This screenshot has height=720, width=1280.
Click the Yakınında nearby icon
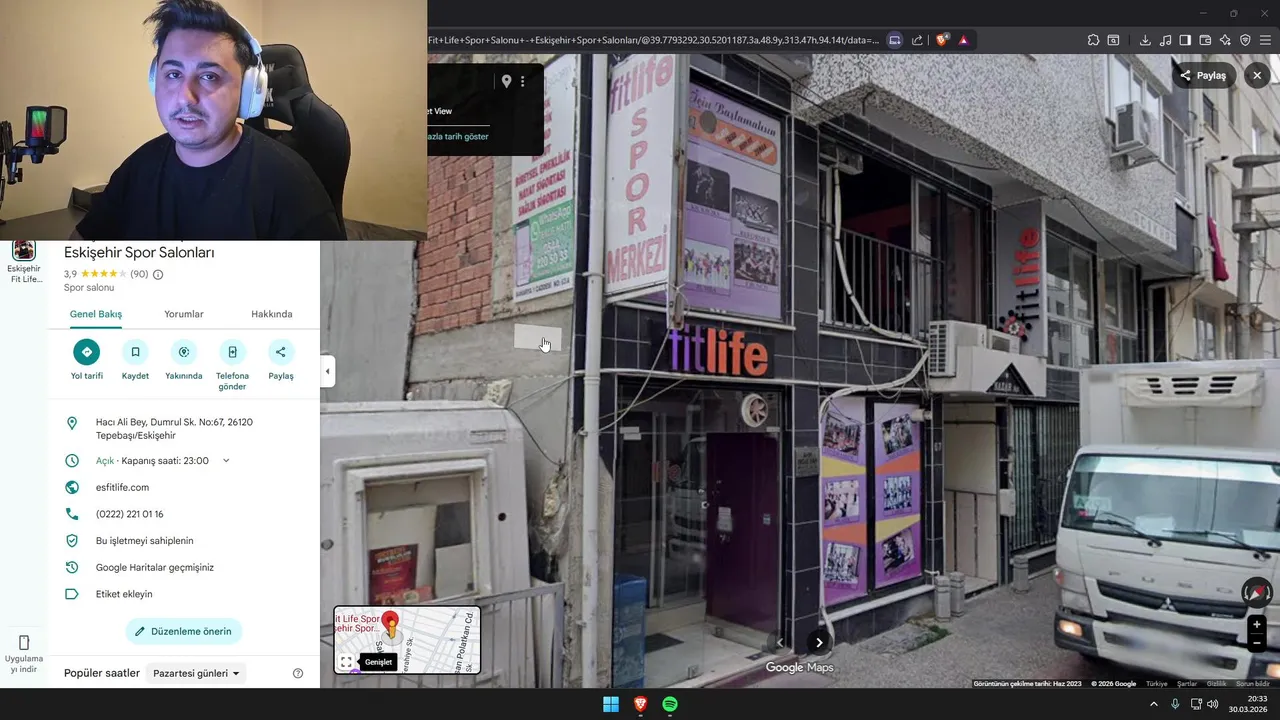(183, 352)
